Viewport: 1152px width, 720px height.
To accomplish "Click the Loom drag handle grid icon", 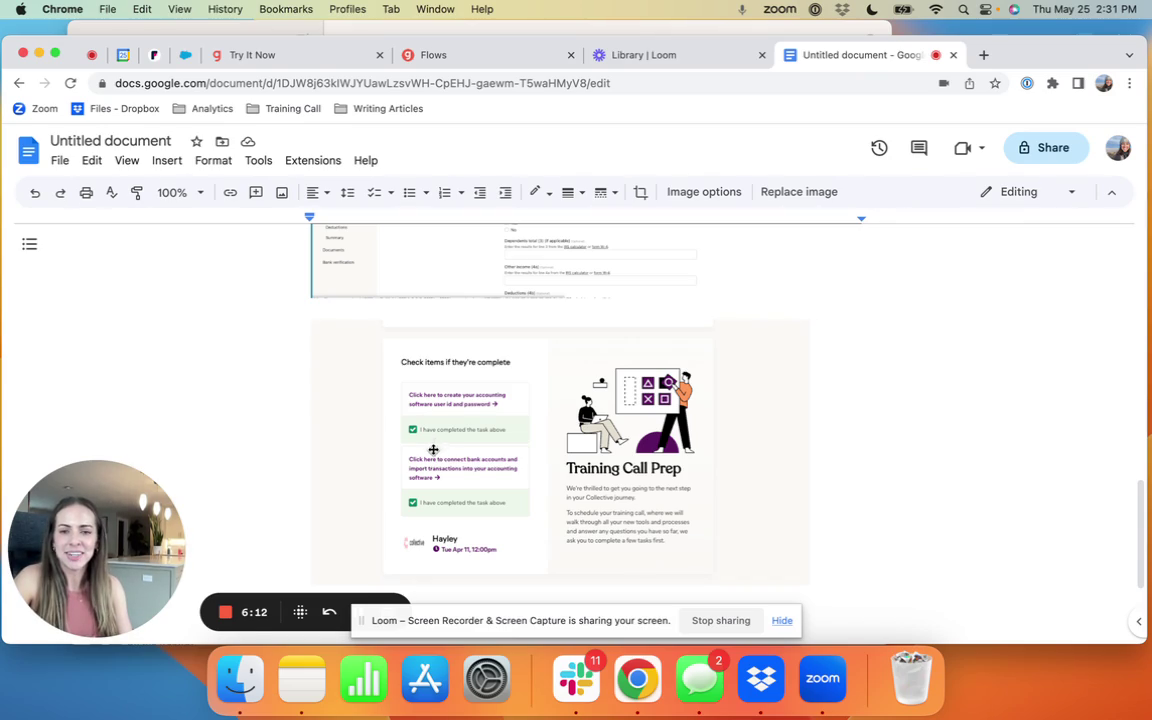I will [300, 612].
